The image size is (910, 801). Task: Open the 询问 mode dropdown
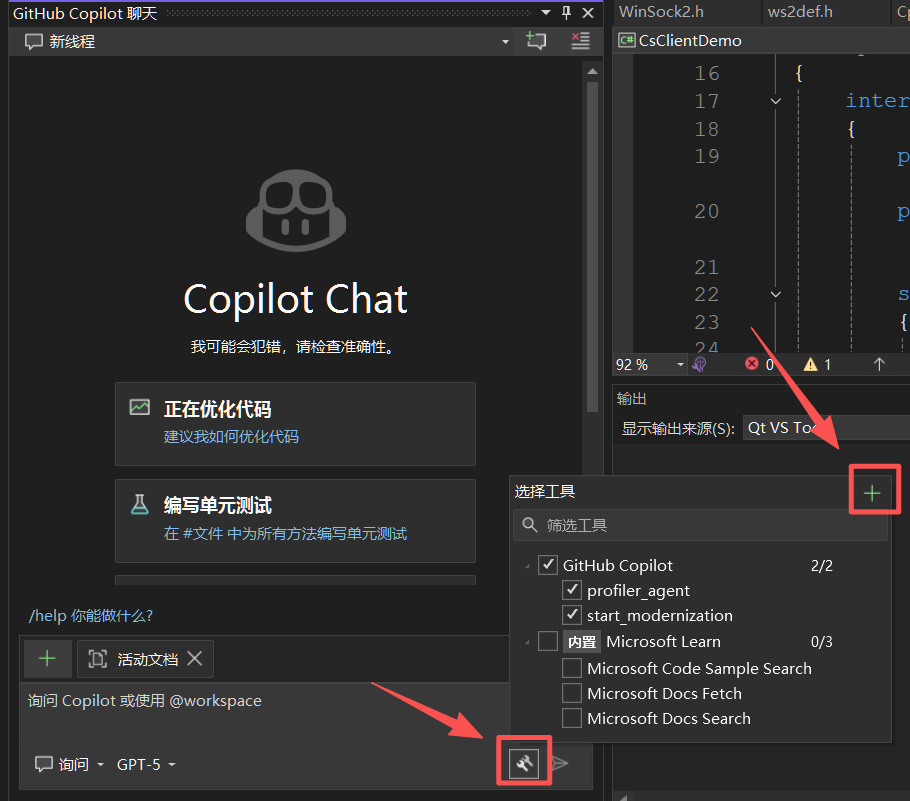[x=100, y=764]
